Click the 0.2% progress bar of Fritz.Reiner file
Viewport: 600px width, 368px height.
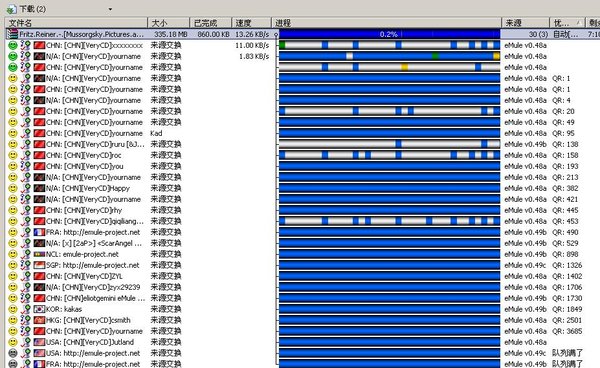(390, 34)
